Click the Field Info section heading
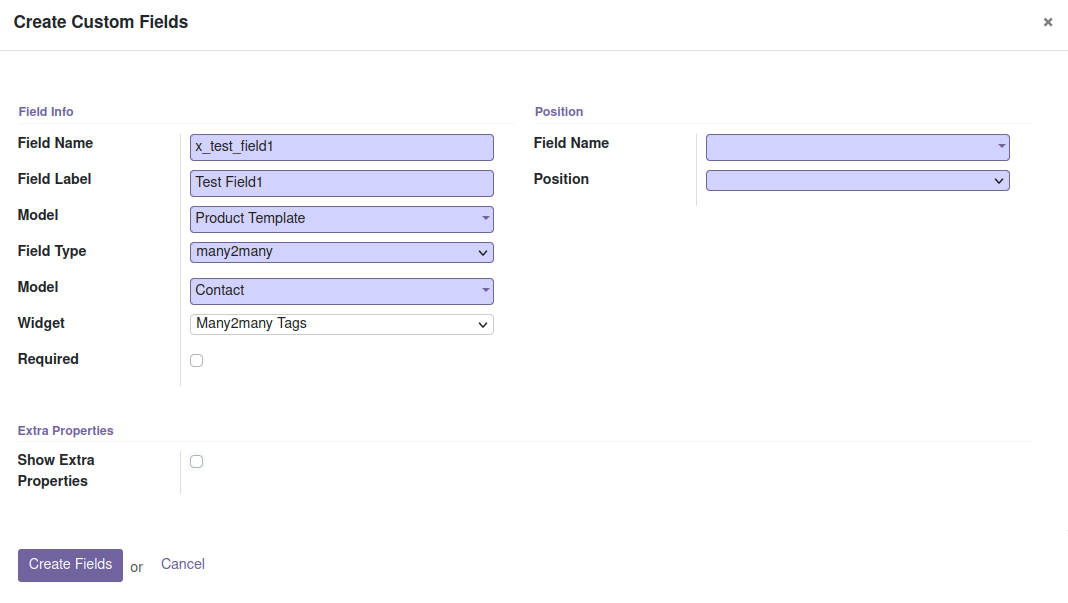Screen dimensions: 1068x603 tap(46, 112)
